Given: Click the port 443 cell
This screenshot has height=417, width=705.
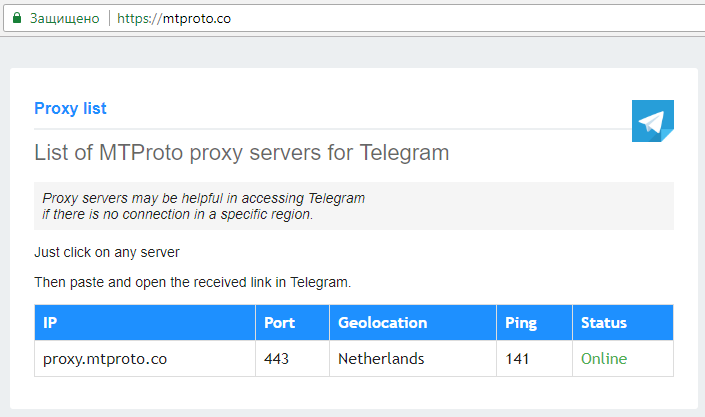Looking at the screenshot, I should 292,359.
